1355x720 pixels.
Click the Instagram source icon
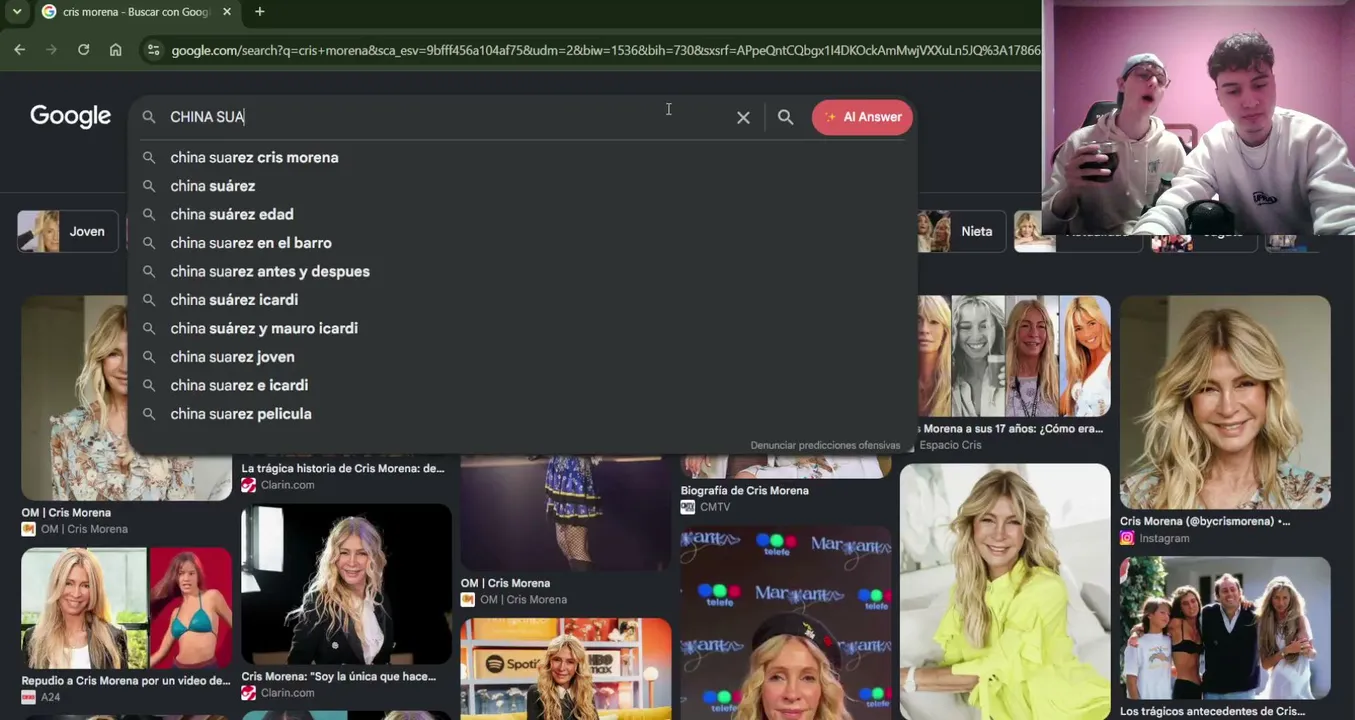(1127, 538)
